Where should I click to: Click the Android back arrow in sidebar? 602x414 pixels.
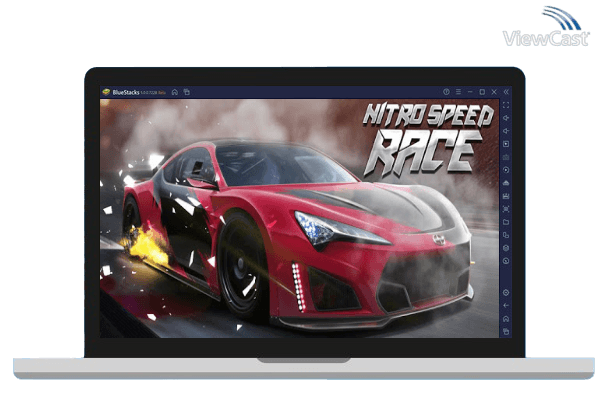pyautogui.click(x=506, y=306)
